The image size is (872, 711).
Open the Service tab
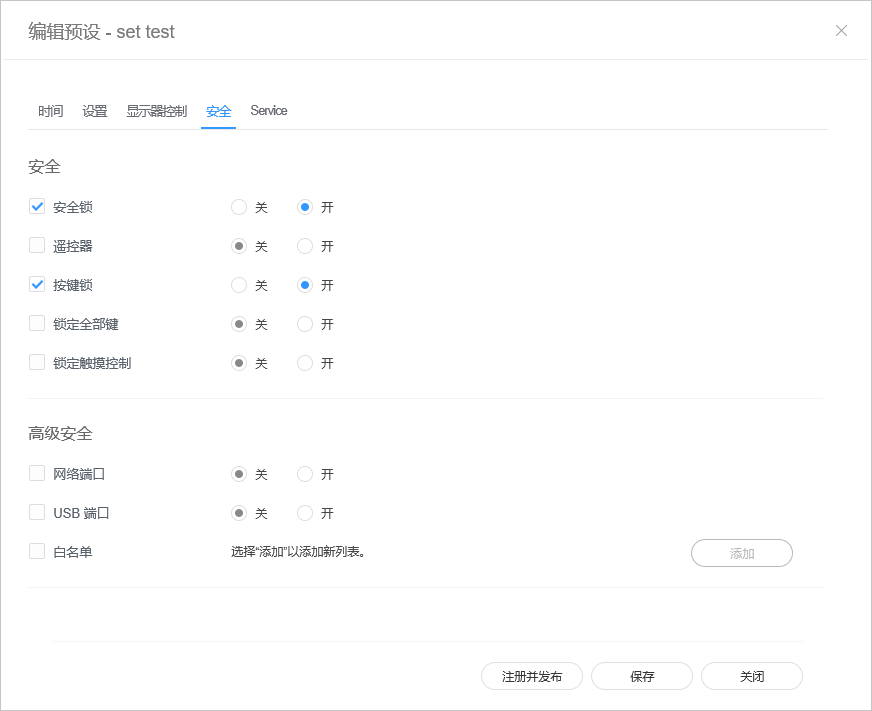click(269, 111)
